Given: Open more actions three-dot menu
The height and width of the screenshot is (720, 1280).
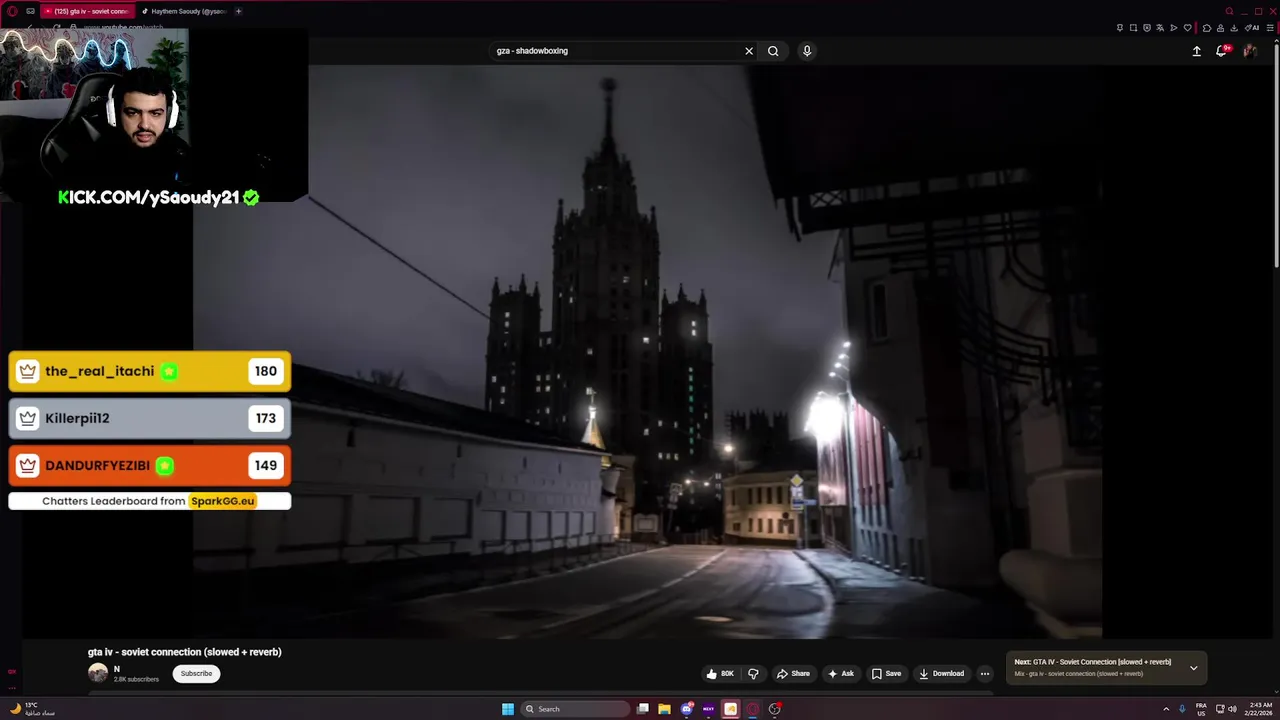Looking at the screenshot, I should (x=985, y=674).
